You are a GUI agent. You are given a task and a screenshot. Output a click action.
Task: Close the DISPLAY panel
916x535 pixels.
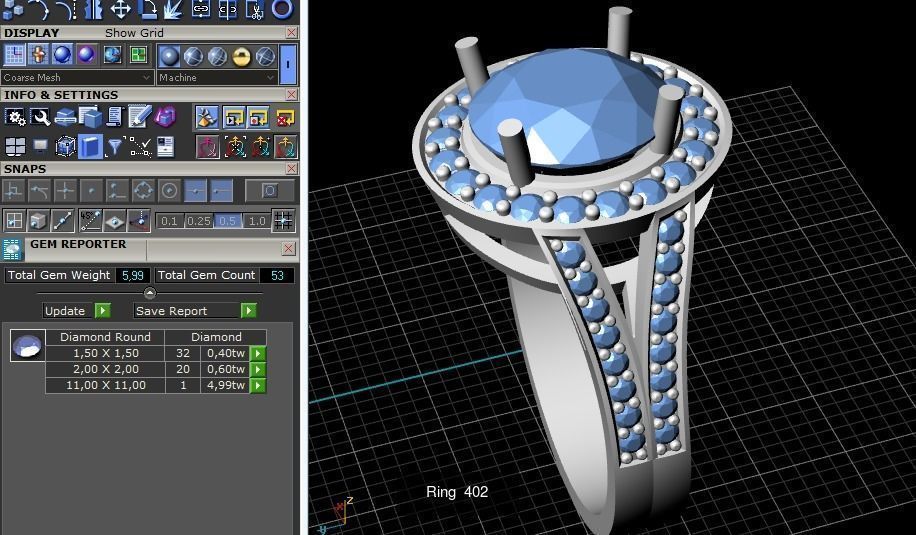click(291, 33)
